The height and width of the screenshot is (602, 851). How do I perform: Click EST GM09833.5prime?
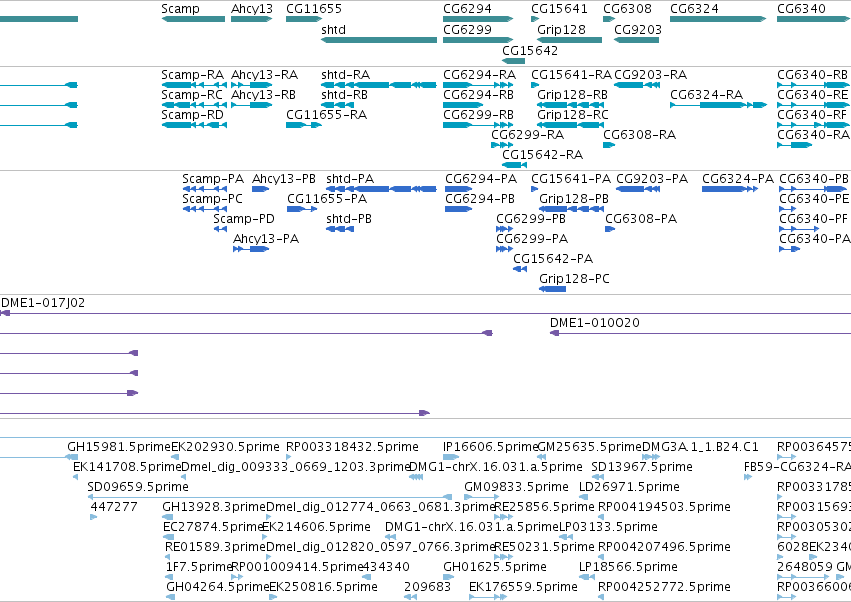click(x=516, y=487)
